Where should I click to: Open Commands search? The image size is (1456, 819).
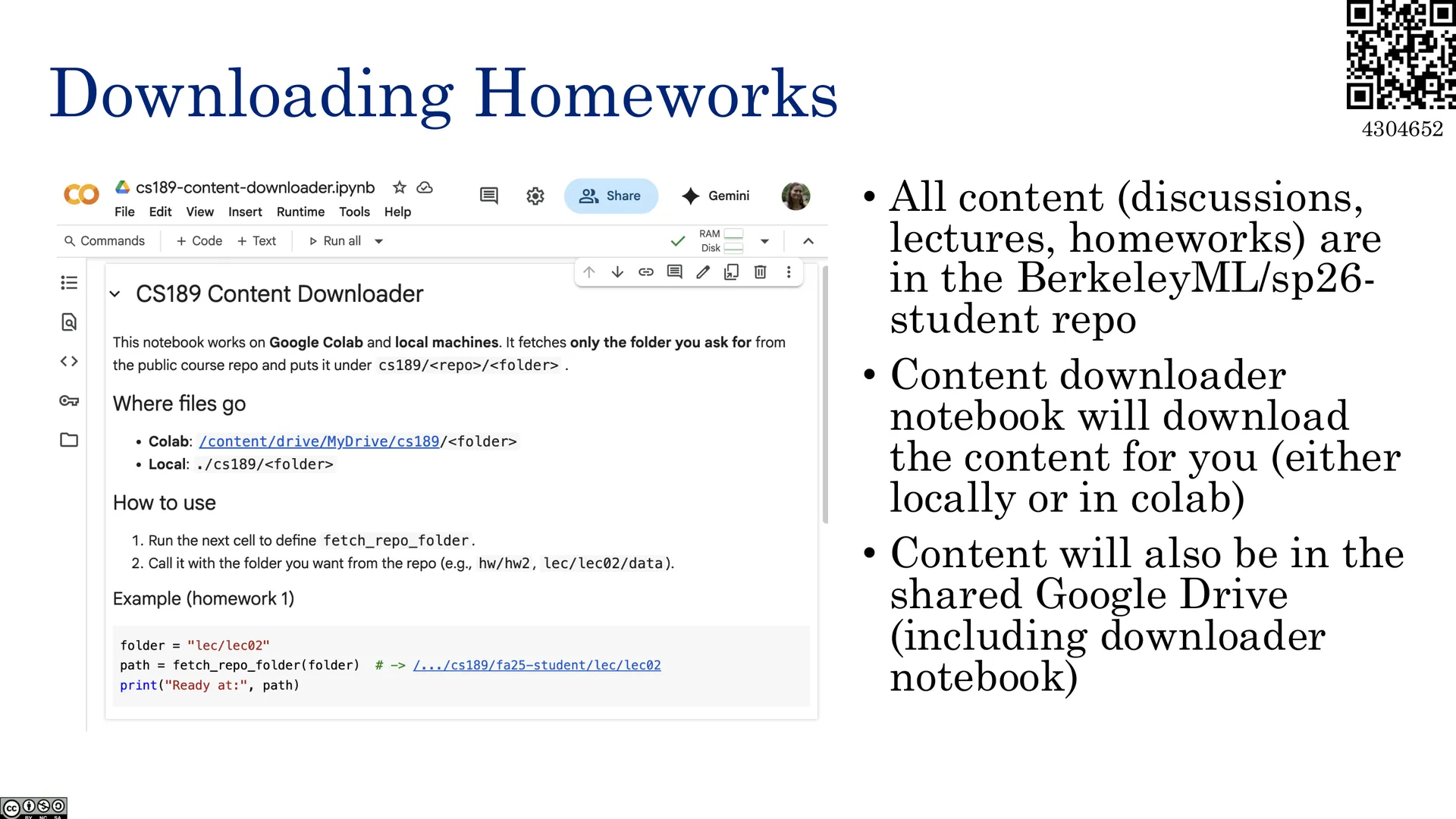[x=105, y=241]
